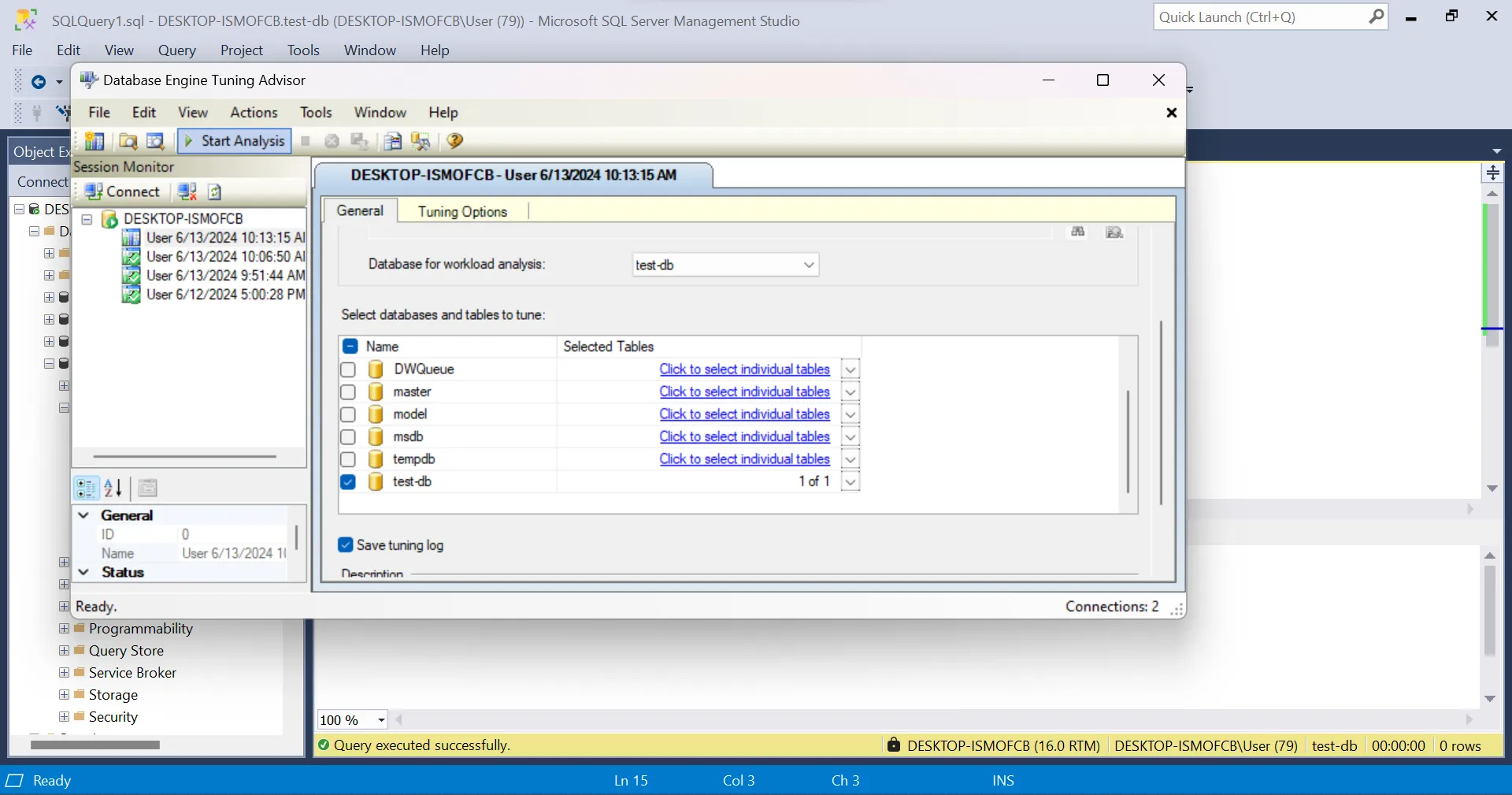The height and width of the screenshot is (795, 1512).
Task: Click the Start Analysis button
Action: coord(234,141)
